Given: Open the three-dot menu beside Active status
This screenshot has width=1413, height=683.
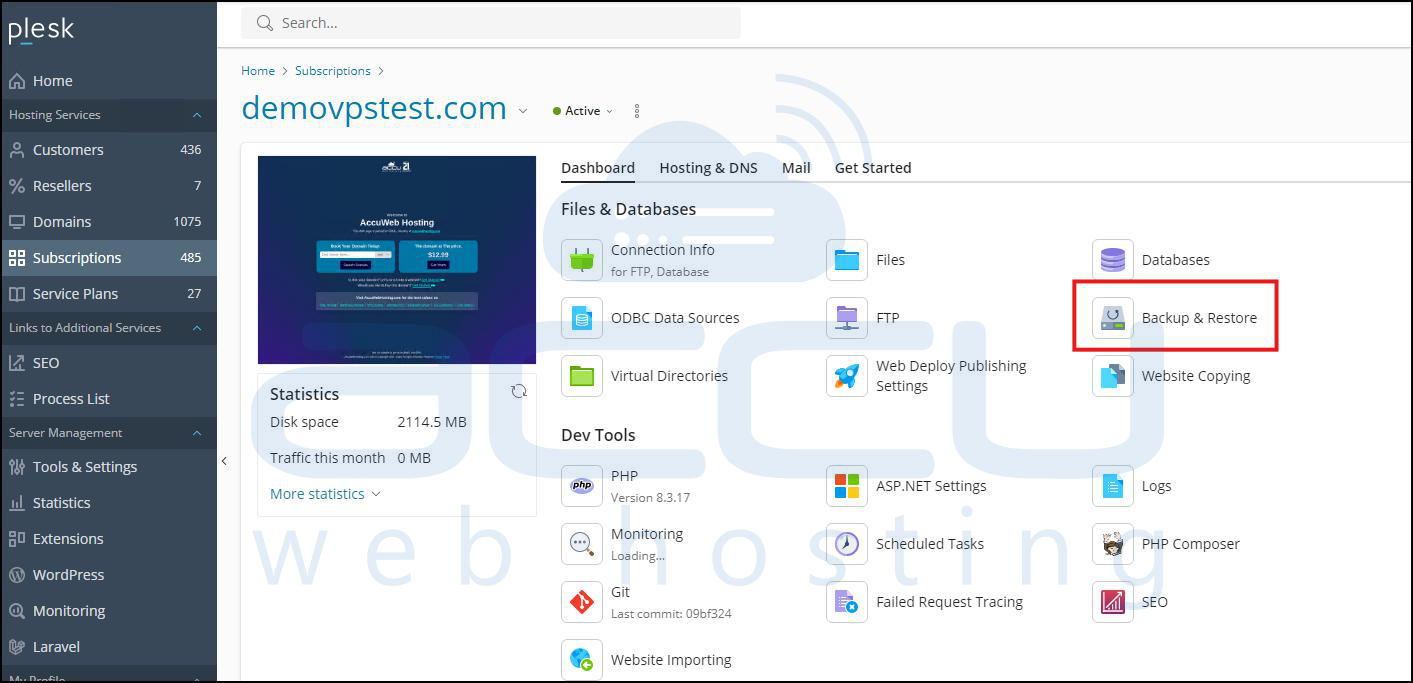Looking at the screenshot, I should (637, 111).
